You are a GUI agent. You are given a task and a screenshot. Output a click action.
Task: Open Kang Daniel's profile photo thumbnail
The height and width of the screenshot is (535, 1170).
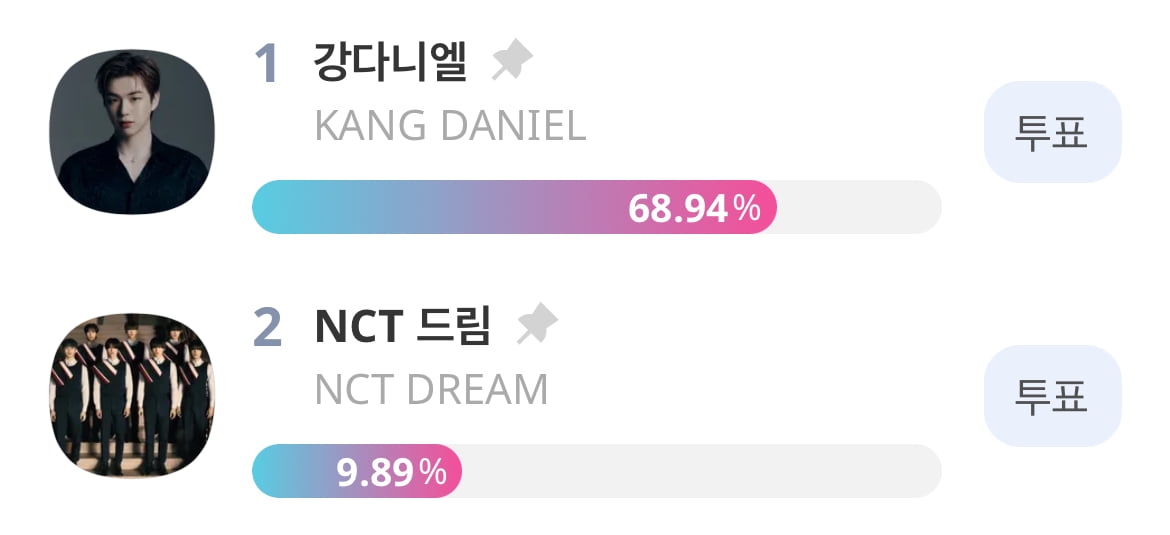[132, 131]
